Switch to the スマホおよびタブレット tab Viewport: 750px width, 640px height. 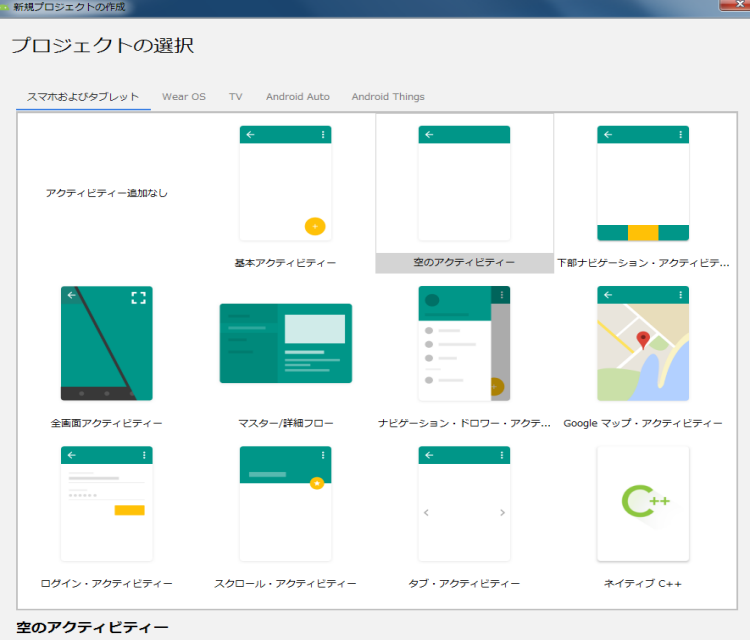[x=83, y=97]
